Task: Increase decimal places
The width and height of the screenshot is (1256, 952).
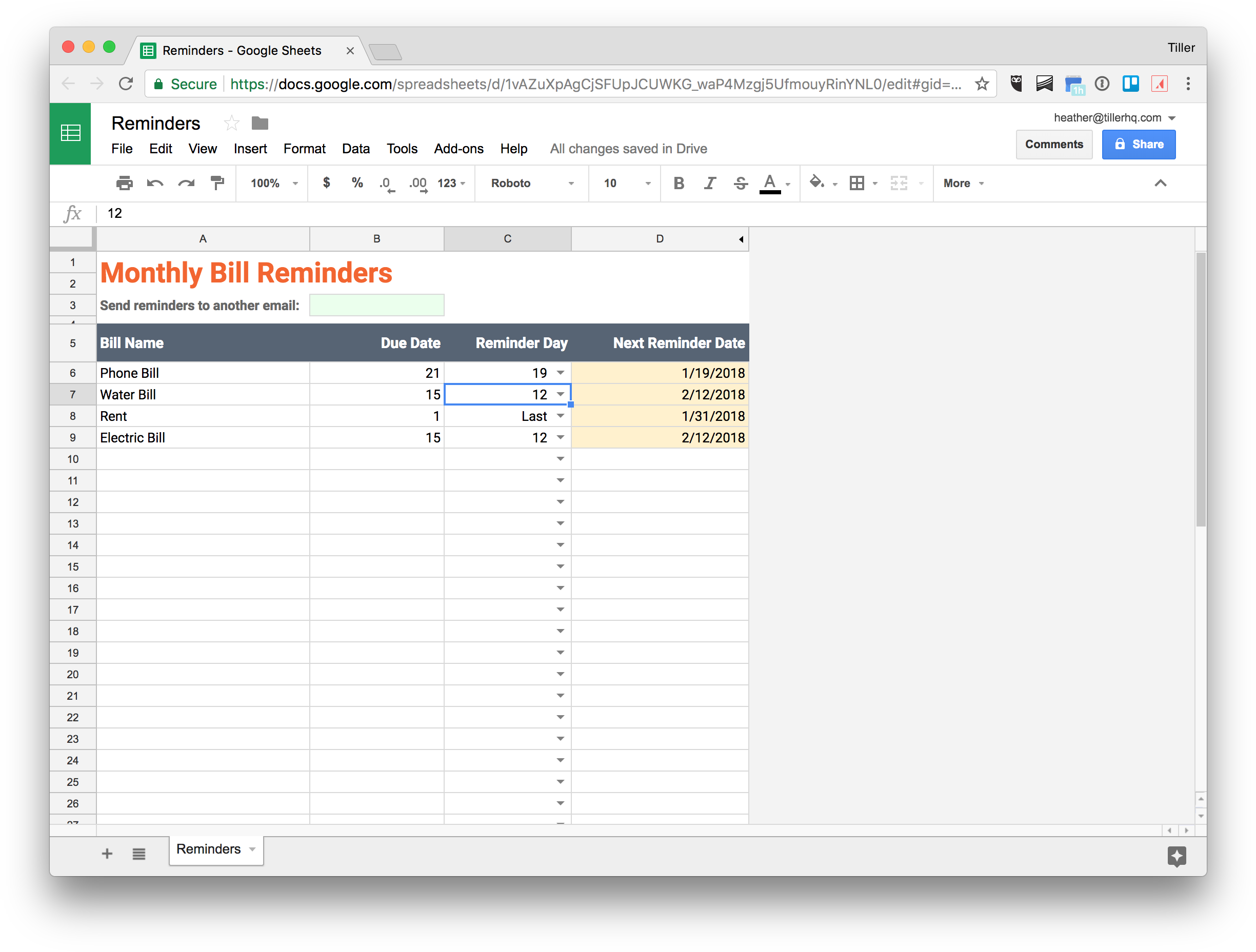Action: (418, 184)
